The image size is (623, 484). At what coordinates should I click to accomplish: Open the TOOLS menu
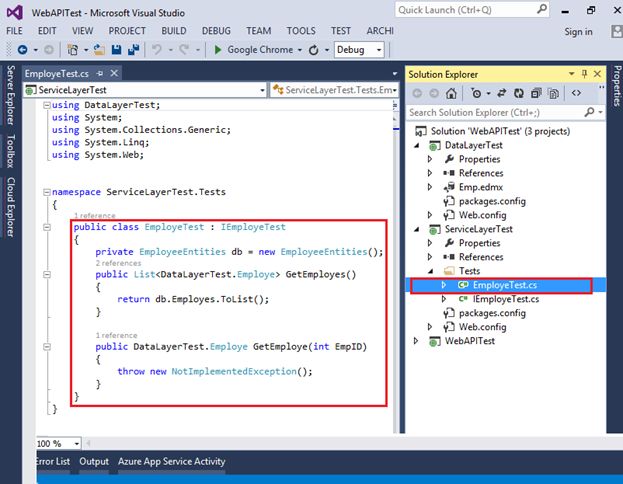[301, 31]
